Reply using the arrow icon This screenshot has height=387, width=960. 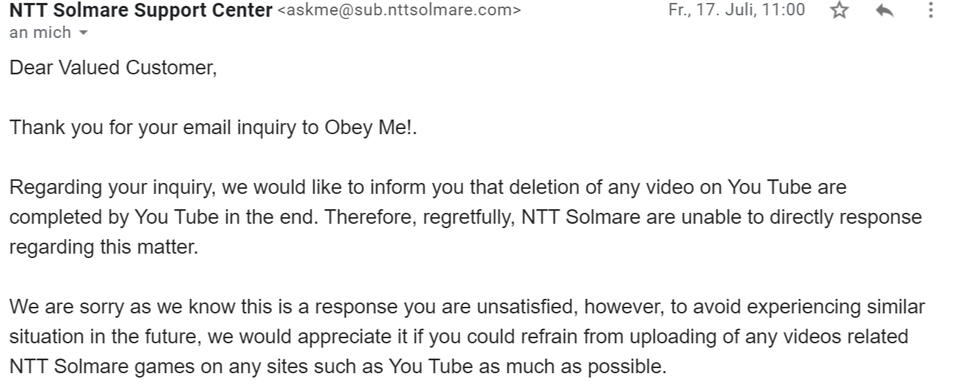pos(884,10)
